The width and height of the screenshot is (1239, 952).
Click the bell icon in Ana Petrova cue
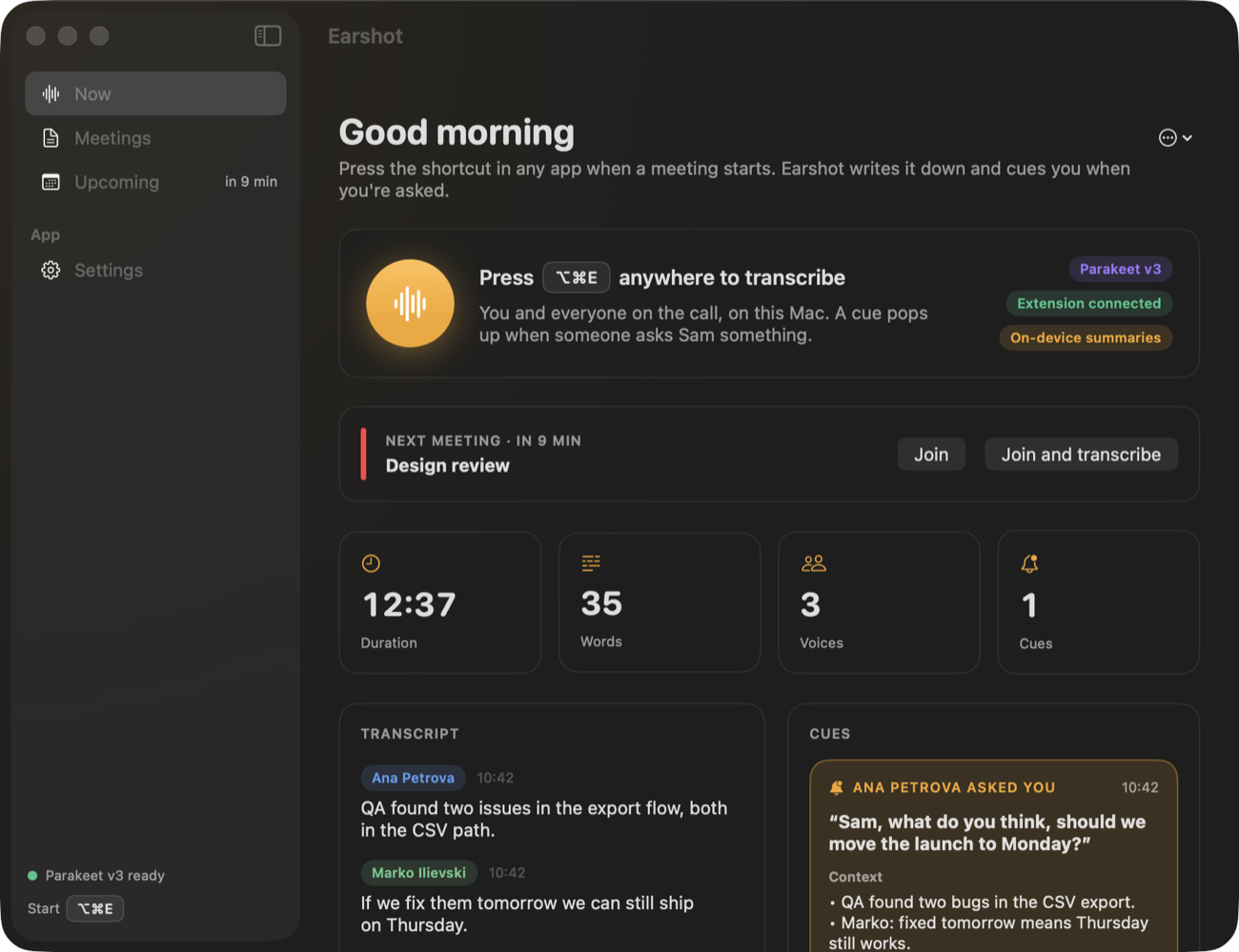coord(836,787)
